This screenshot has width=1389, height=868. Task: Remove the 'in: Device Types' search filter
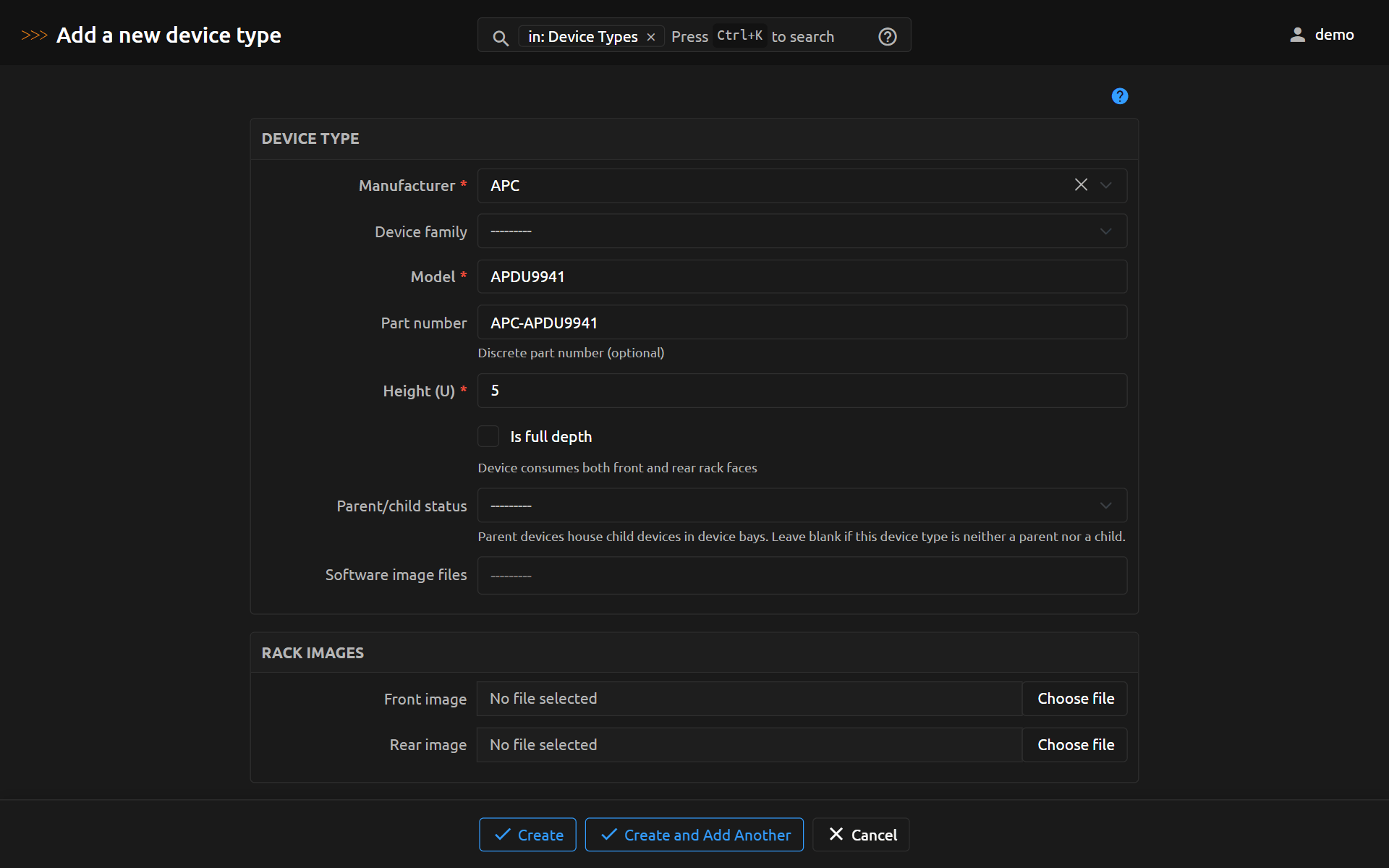coord(651,37)
